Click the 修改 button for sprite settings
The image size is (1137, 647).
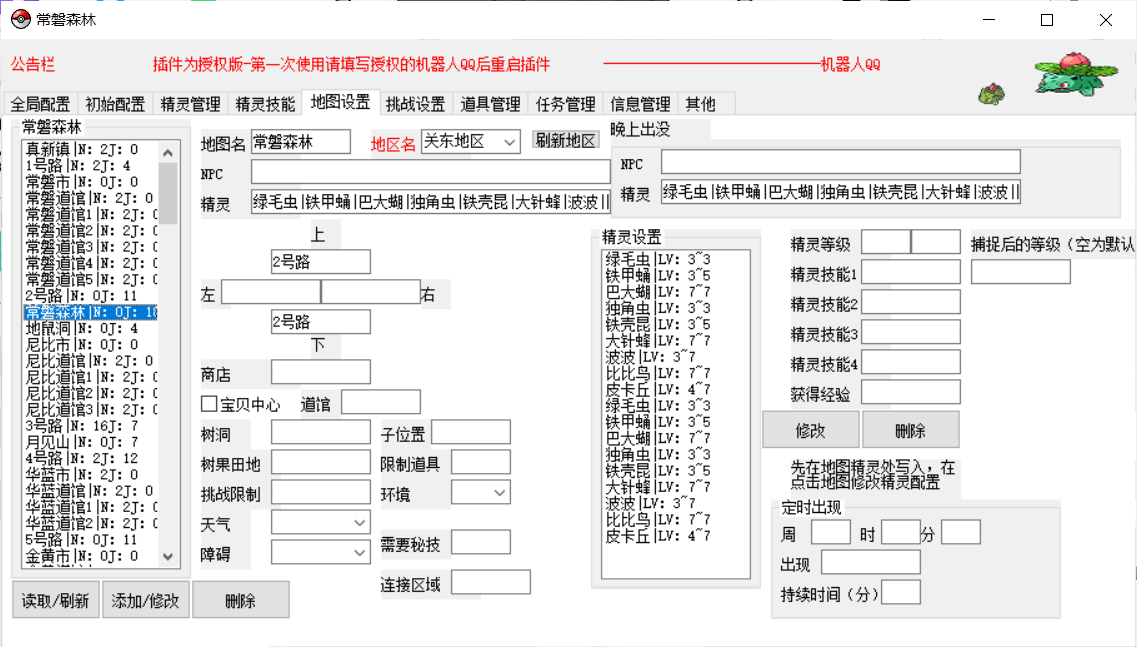click(810, 430)
